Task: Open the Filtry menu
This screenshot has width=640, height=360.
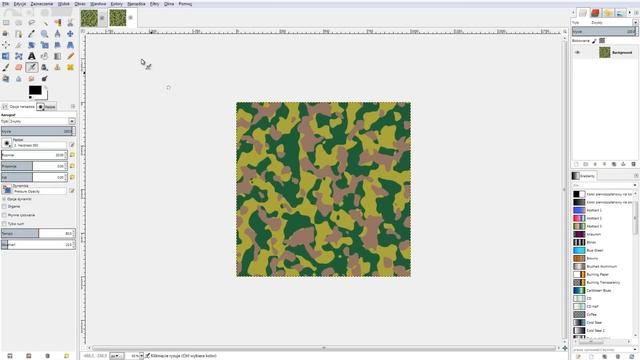Action: [x=154, y=4]
